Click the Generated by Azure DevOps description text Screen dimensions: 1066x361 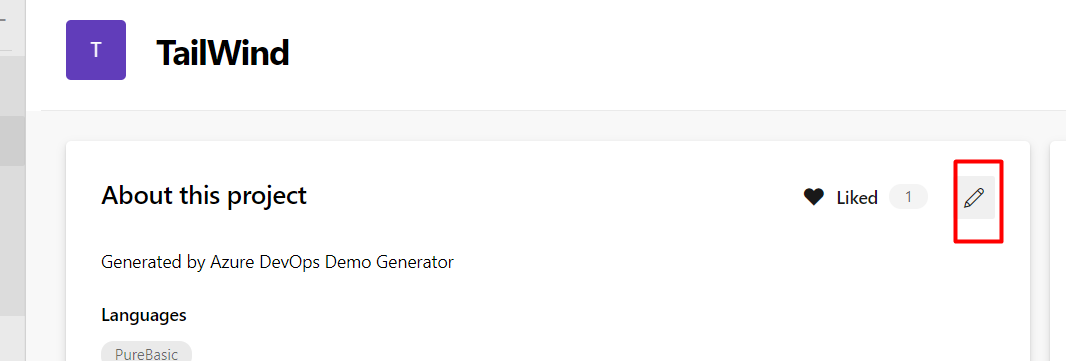coord(277,262)
